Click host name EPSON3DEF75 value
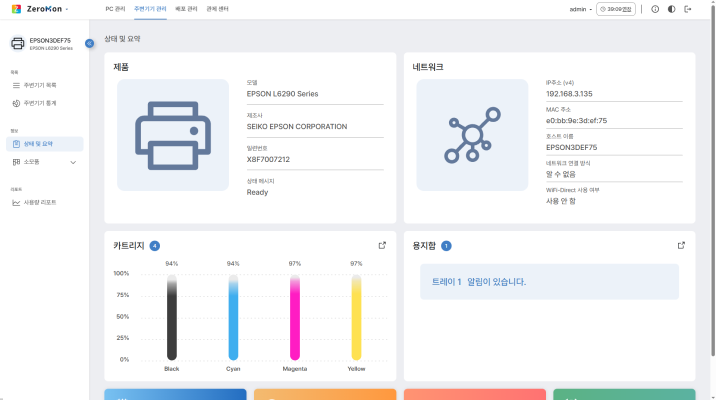 pyautogui.click(x=571, y=147)
